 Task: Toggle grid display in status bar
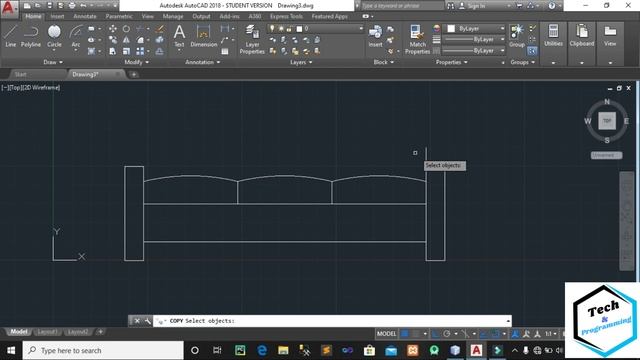click(405, 334)
